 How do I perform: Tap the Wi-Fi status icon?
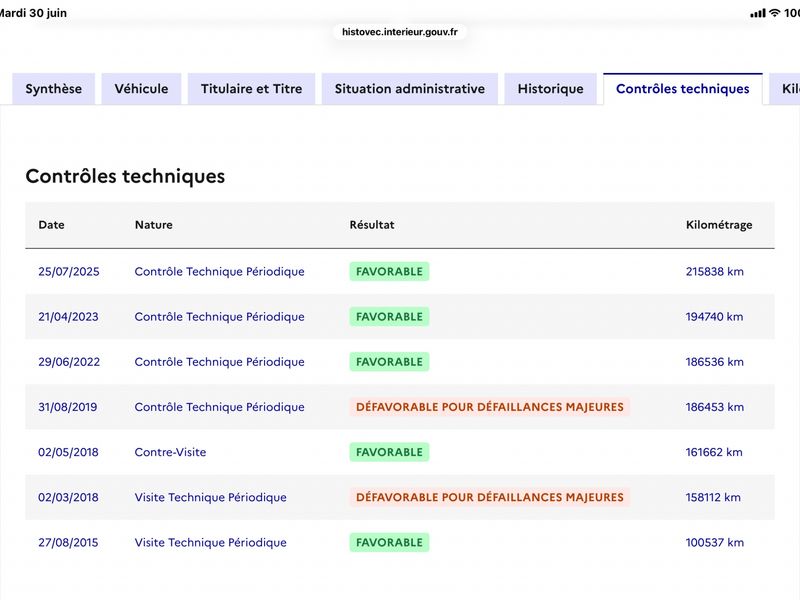coord(774,13)
